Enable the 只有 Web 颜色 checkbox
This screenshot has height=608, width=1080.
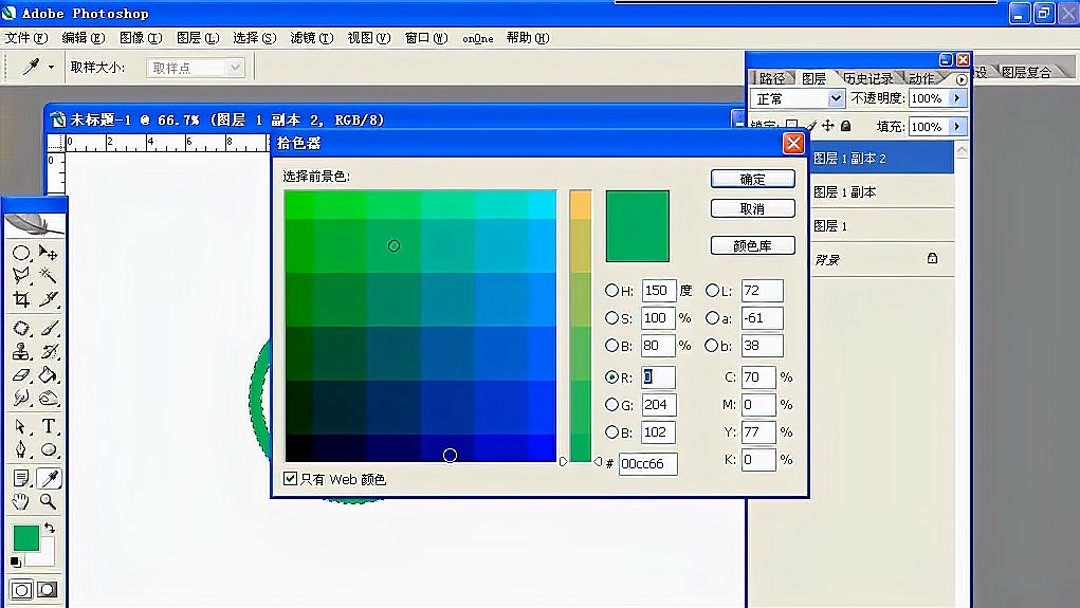click(x=290, y=479)
